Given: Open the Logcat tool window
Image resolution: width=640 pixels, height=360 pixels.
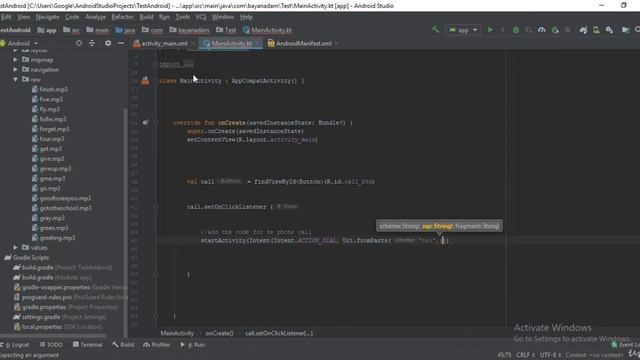Looking at the screenshot, I should click(16, 345).
